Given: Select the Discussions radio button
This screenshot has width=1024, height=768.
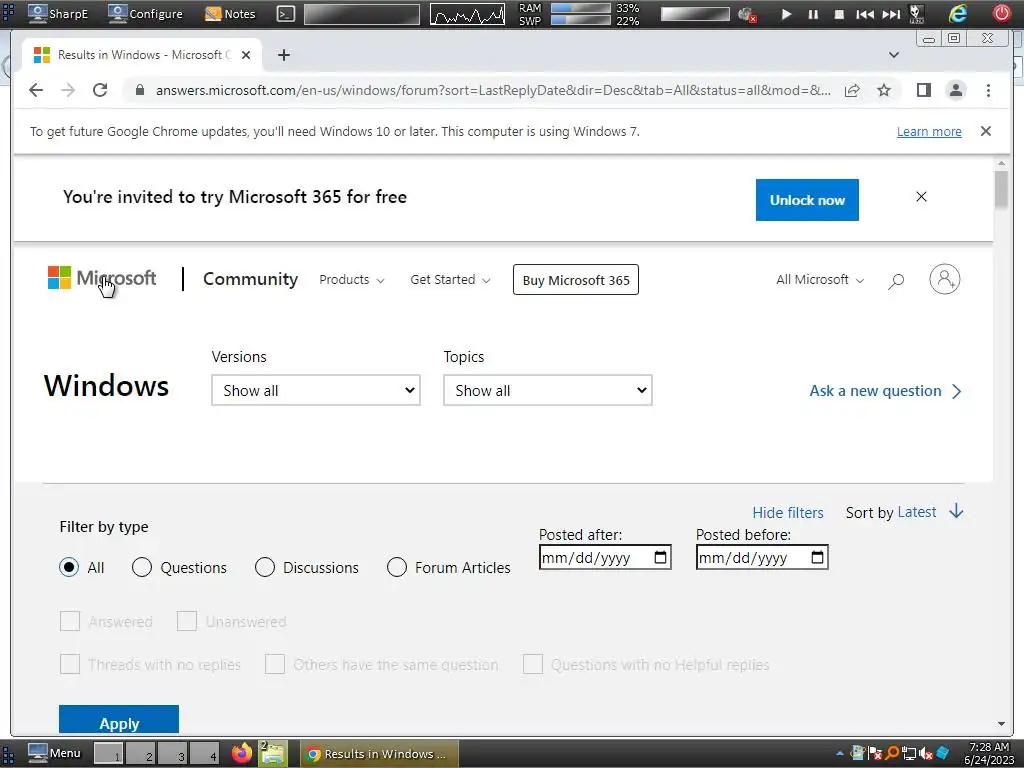Looking at the screenshot, I should 264,567.
